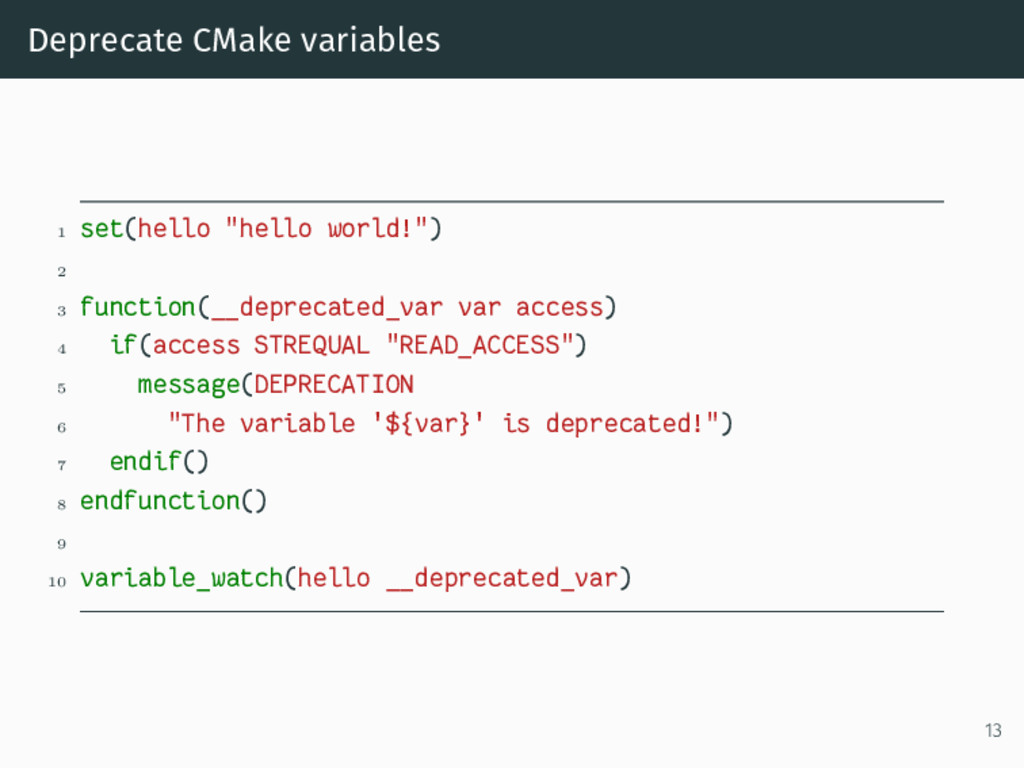Click the if keyword on line 4

point(123,344)
